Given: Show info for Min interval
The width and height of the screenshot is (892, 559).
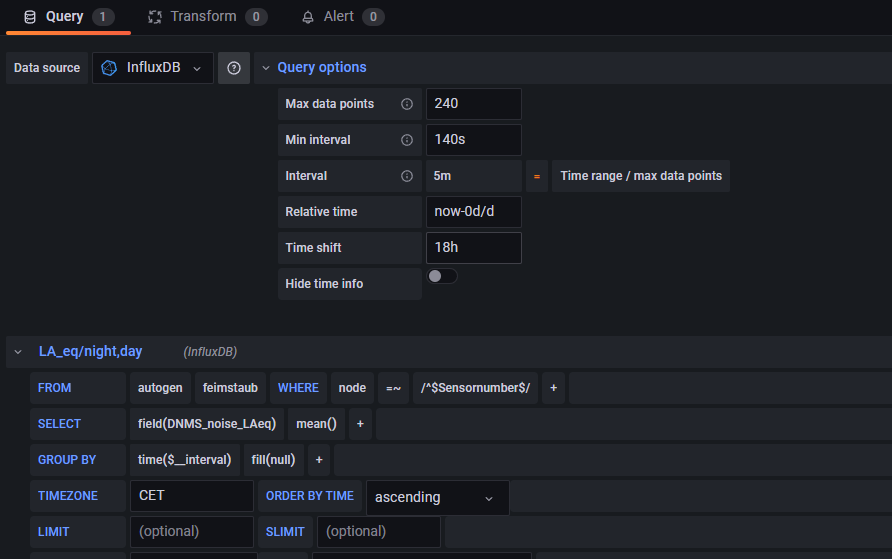Looking at the screenshot, I should pyautogui.click(x=407, y=140).
